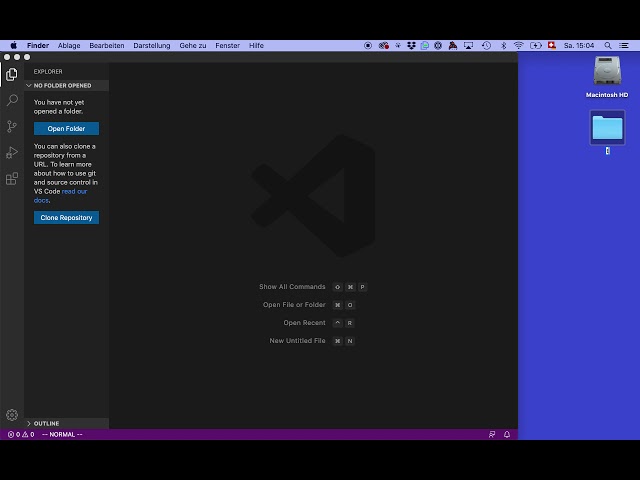Viewport: 640px width, 480px height.
Task: Click the battery status icon
Action: click(536, 45)
